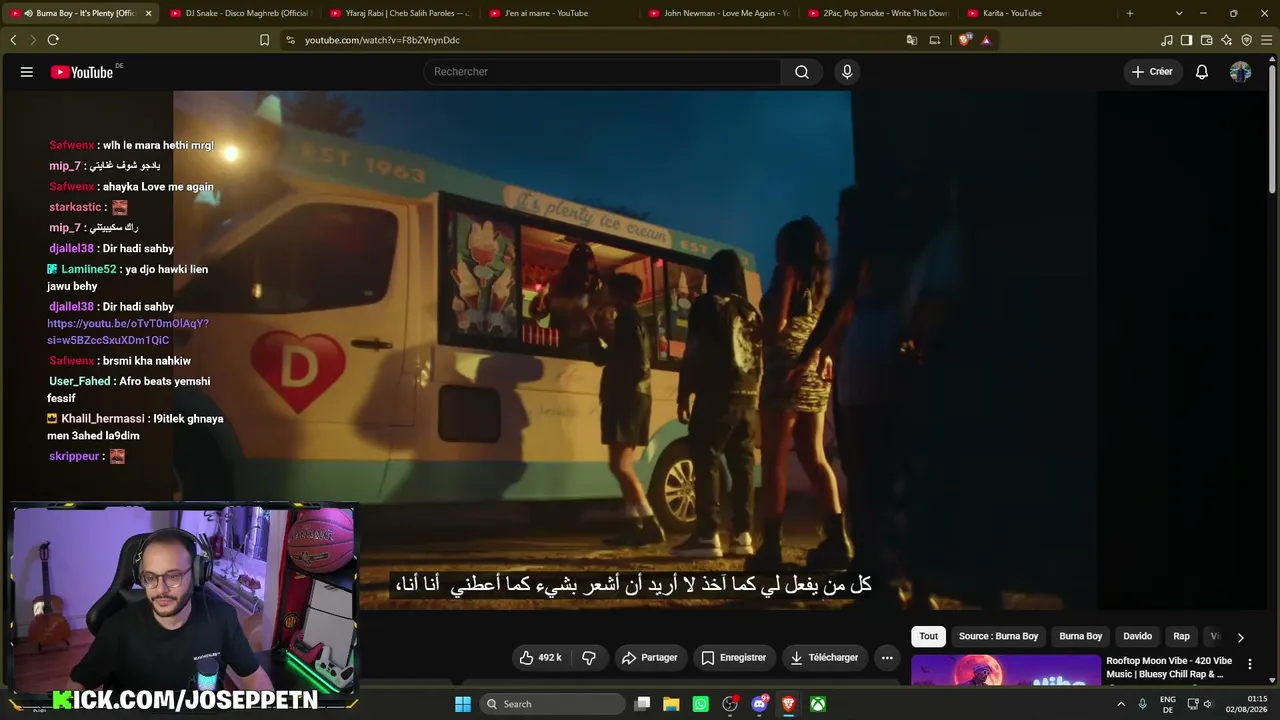Open the browser main menu
The height and width of the screenshot is (720, 1280).
(1267, 40)
